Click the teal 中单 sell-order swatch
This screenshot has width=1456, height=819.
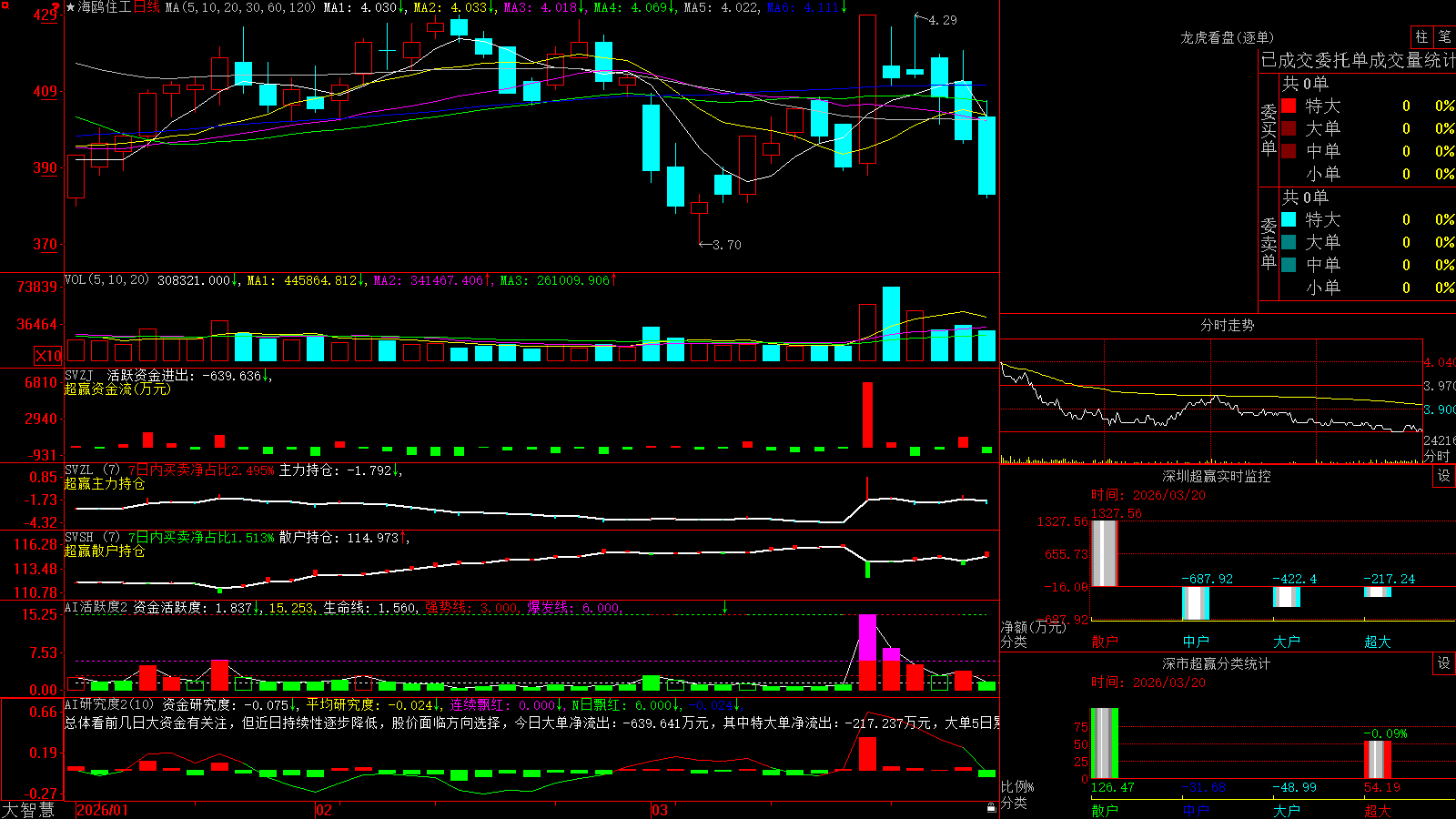coord(1289,265)
